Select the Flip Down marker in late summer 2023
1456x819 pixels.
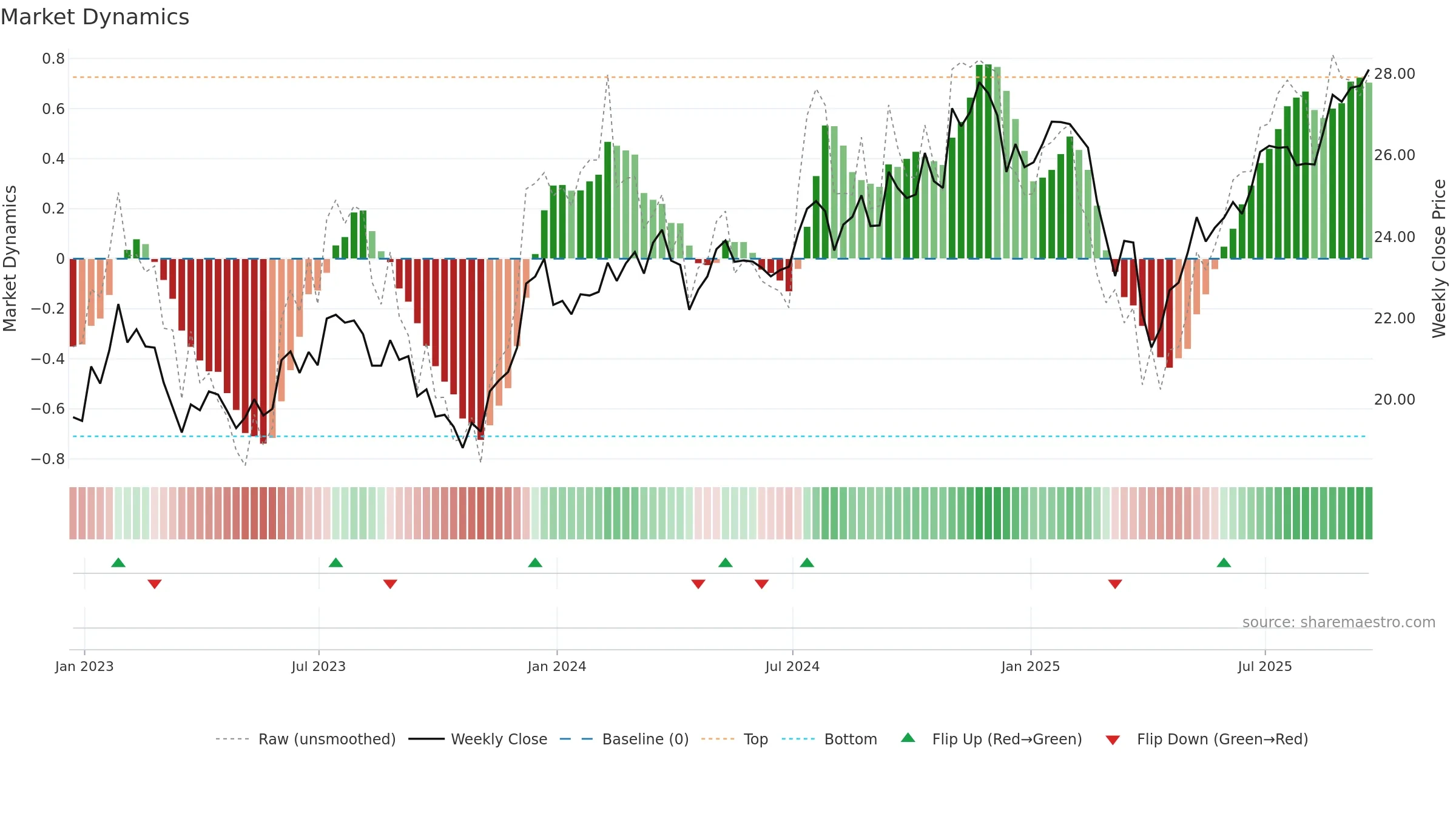(x=390, y=584)
